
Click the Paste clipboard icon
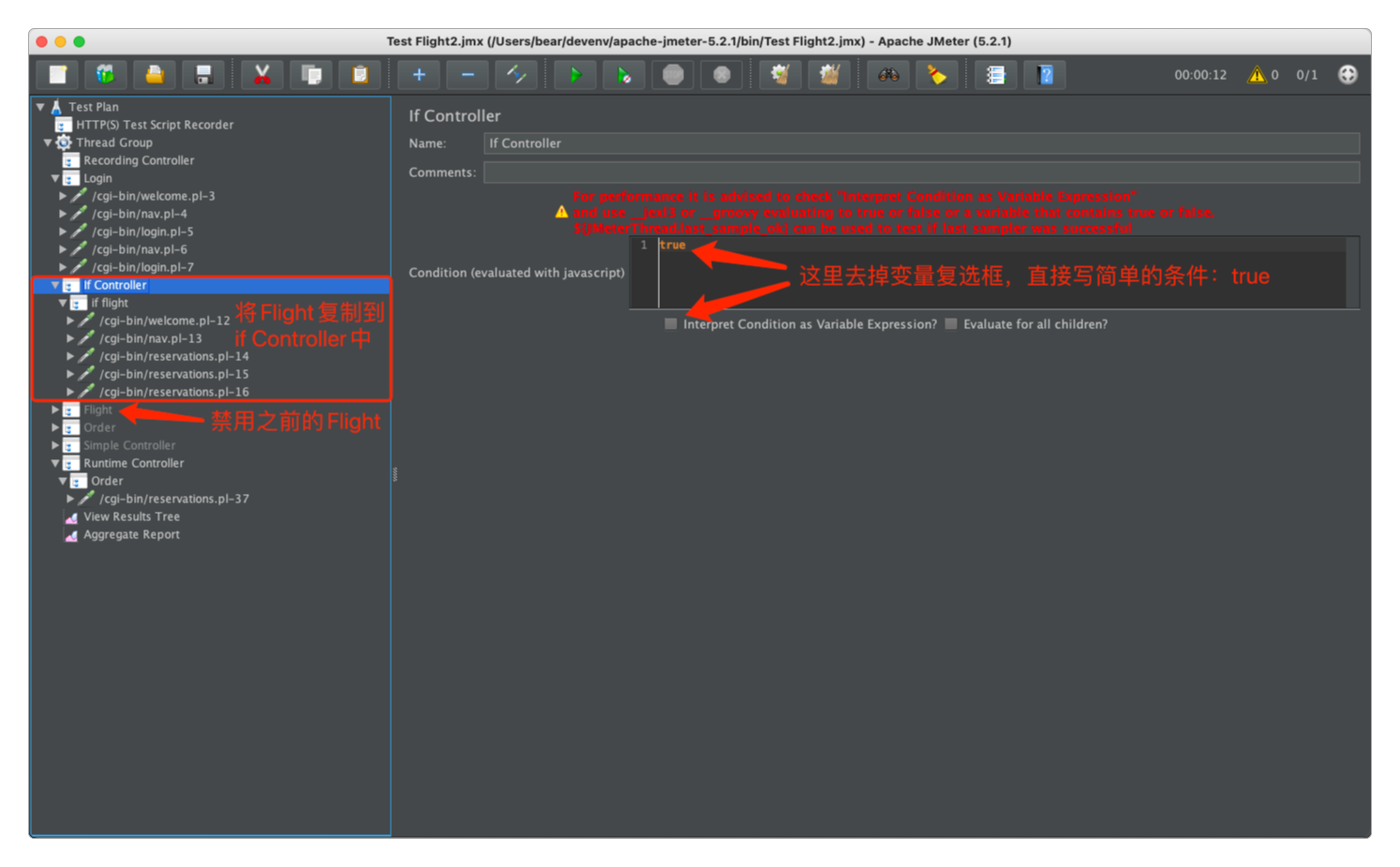click(360, 75)
